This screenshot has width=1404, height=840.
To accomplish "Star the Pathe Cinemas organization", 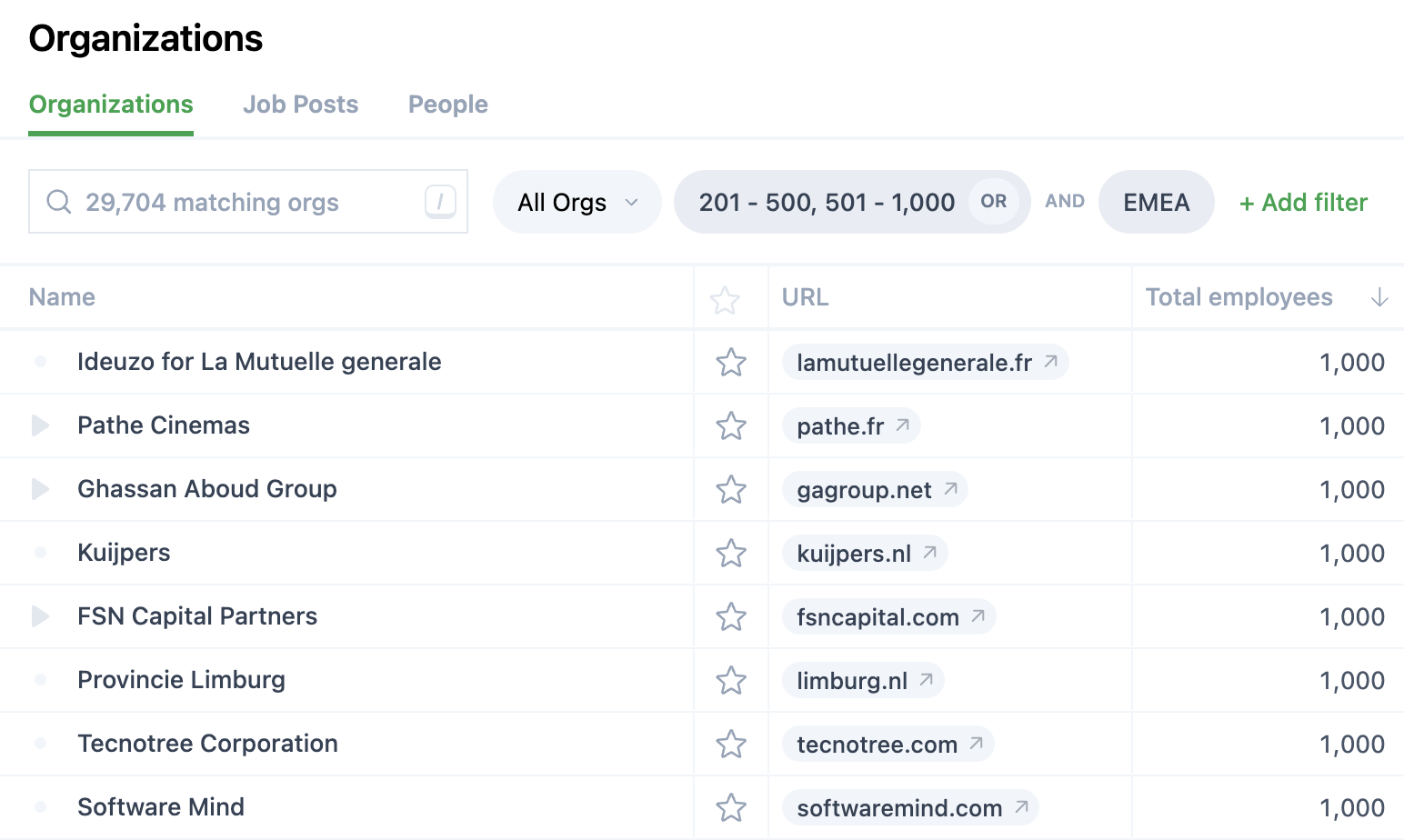I will [731, 425].
